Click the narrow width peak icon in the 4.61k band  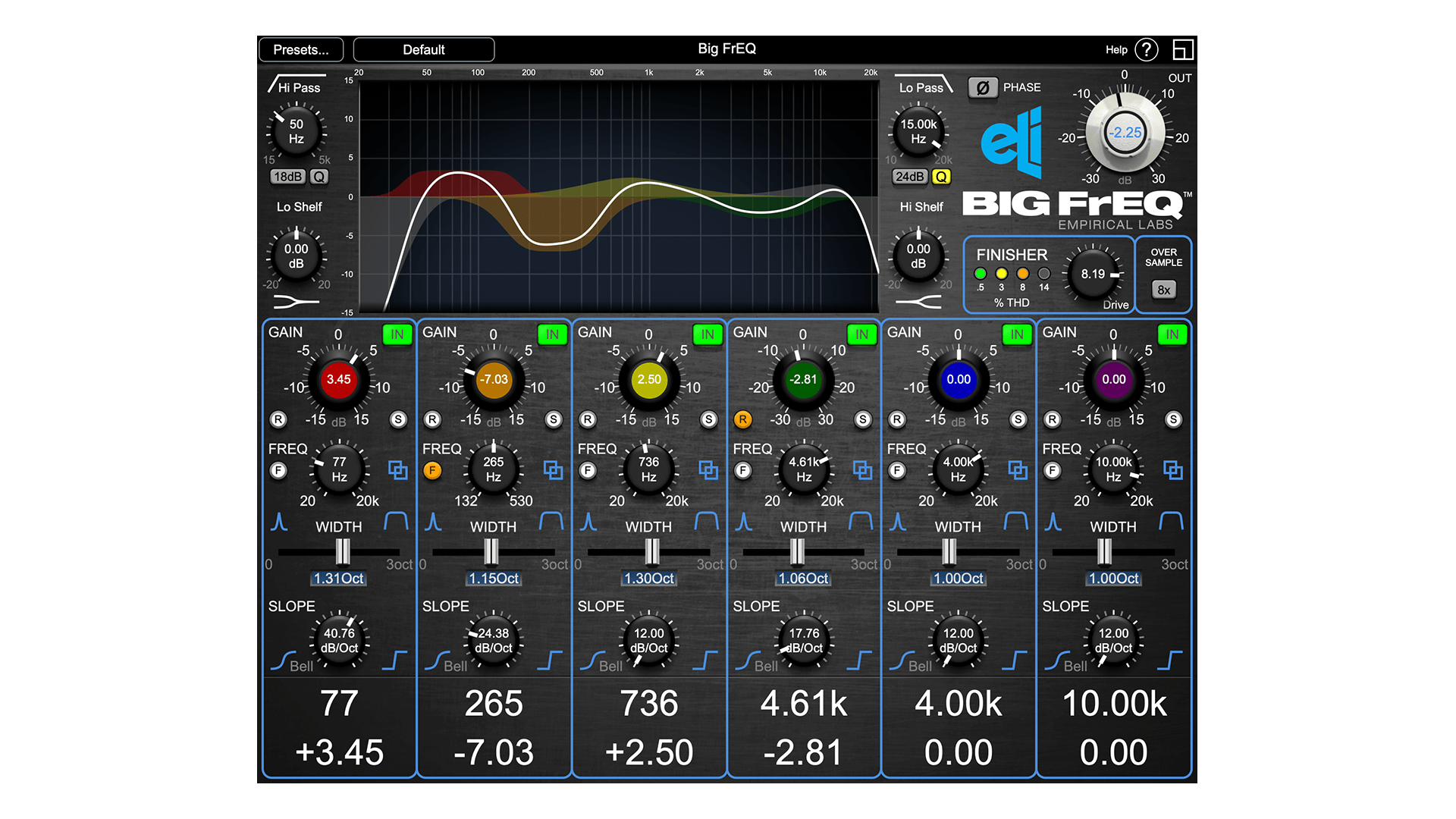[744, 522]
